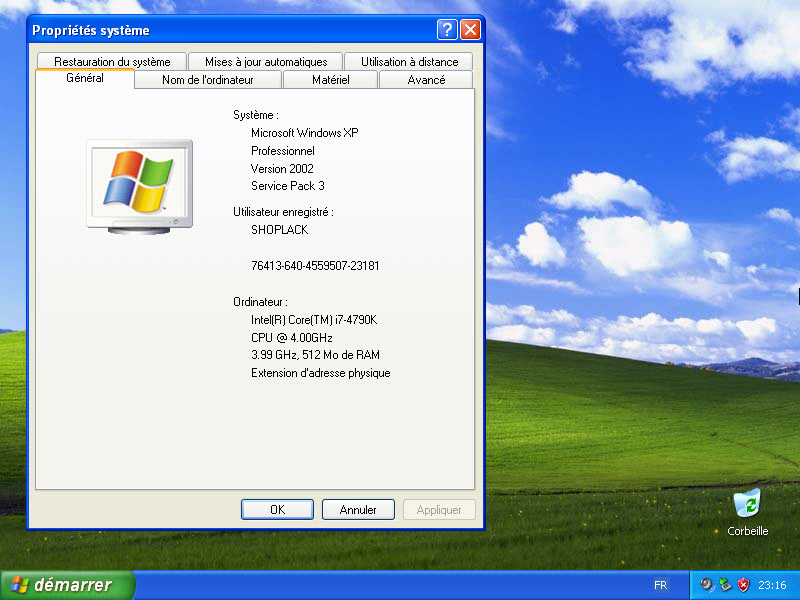800x600 pixels.
Task: Go to the Nom de l'ordinateur tab
Action: pyautogui.click(x=208, y=80)
